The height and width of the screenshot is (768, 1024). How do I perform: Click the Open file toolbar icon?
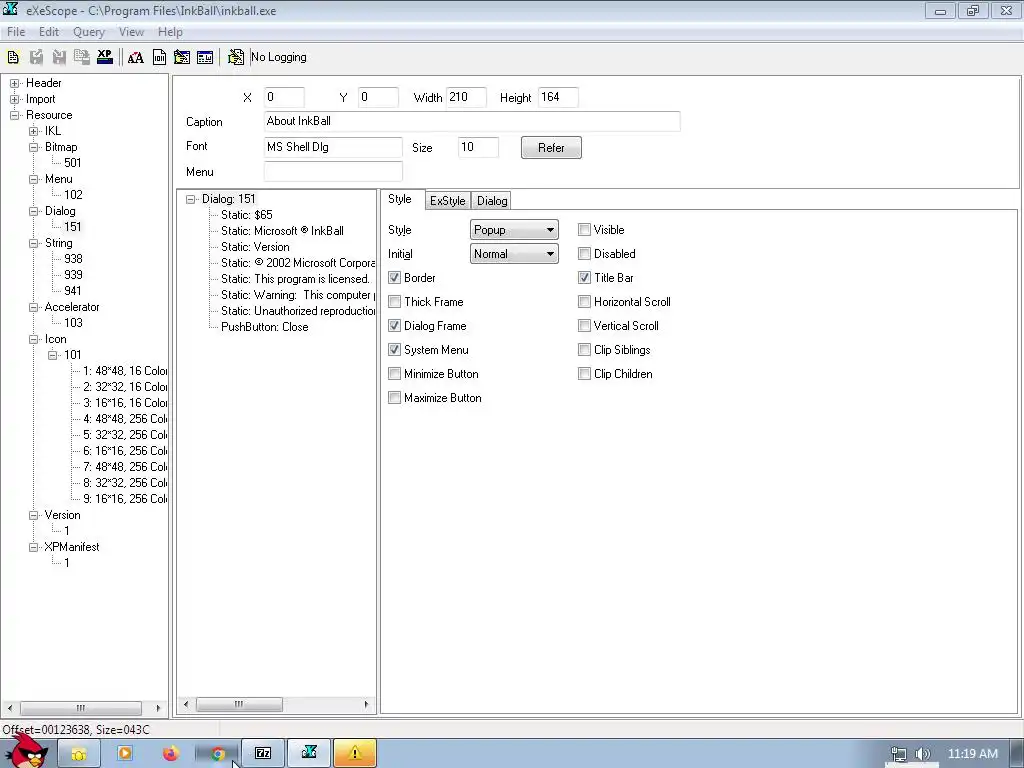coord(13,57)
